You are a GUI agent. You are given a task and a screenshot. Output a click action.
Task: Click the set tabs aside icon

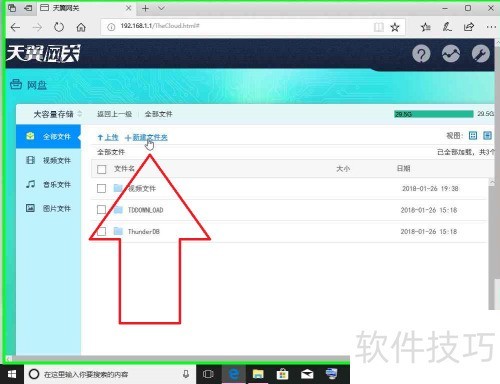pyautogui.click(x=28, y=8)
